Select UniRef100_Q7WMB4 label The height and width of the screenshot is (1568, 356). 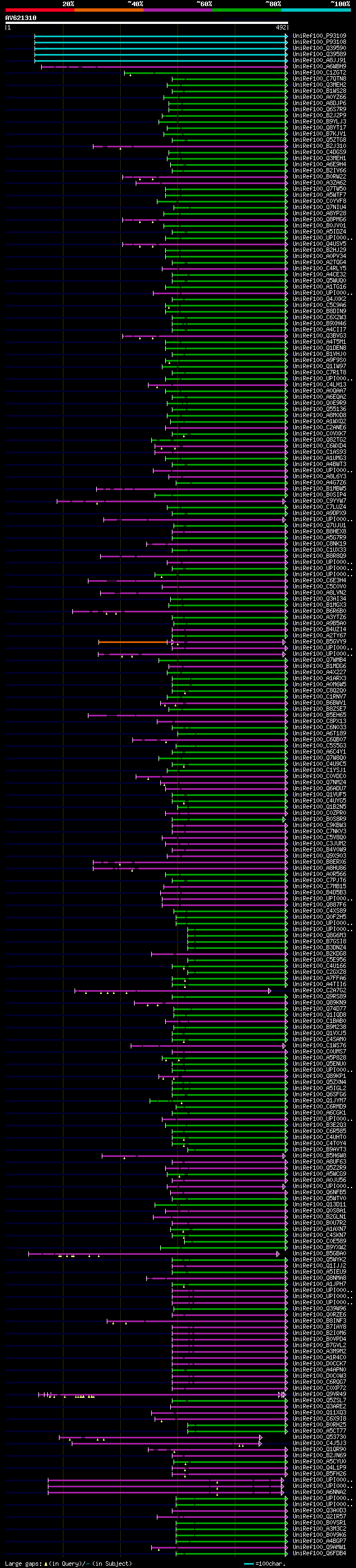pos(319,660)
